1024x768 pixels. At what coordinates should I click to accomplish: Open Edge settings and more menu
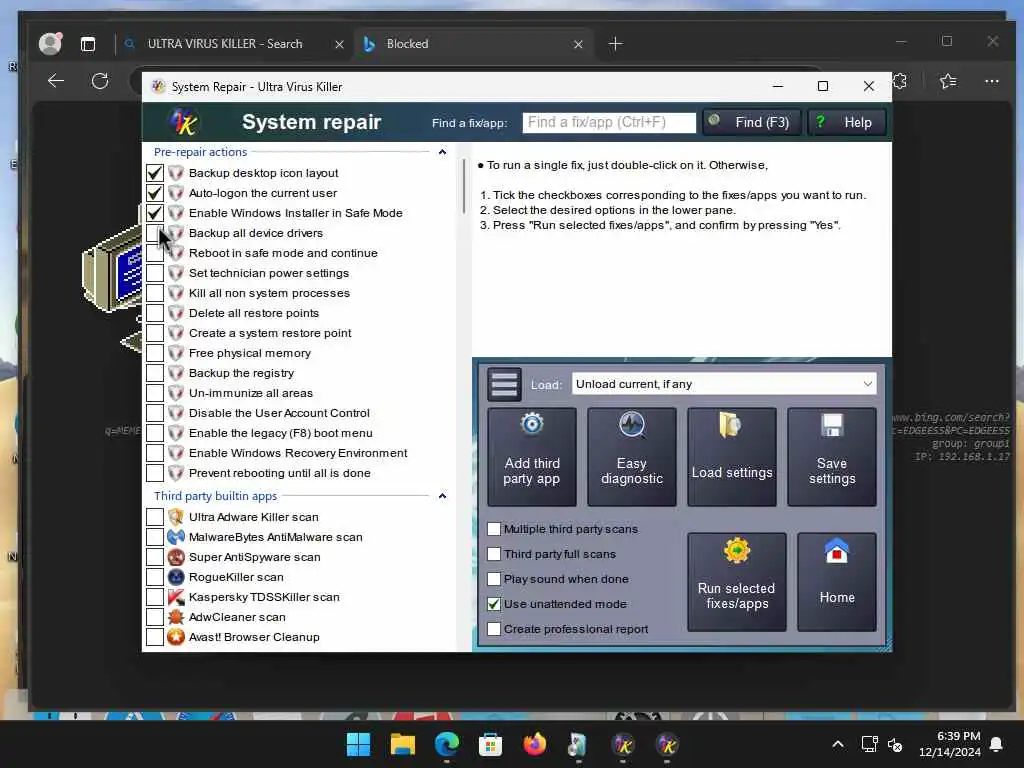pyautogui.click(x=991, y=81)
